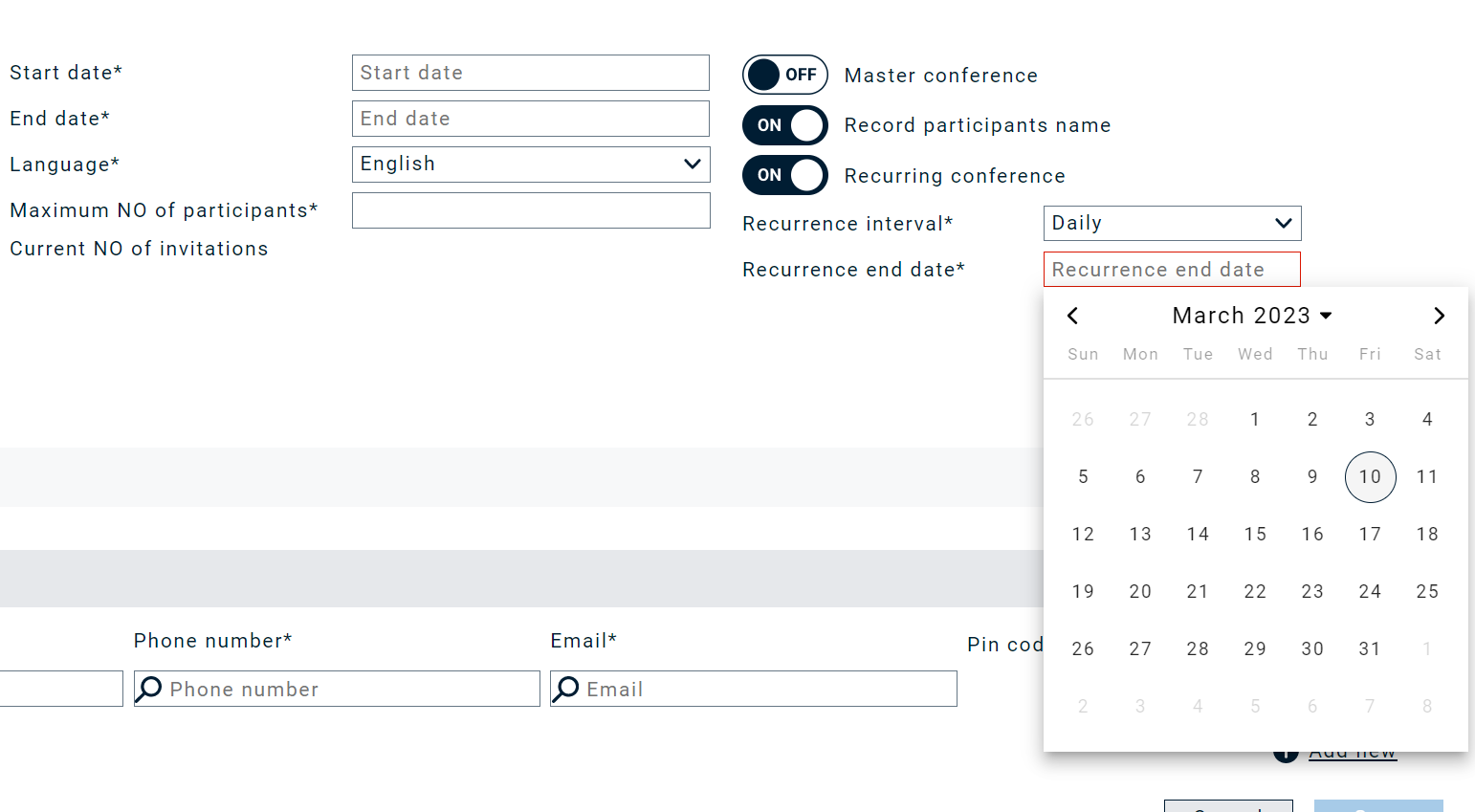Click the Start date field

531,73
